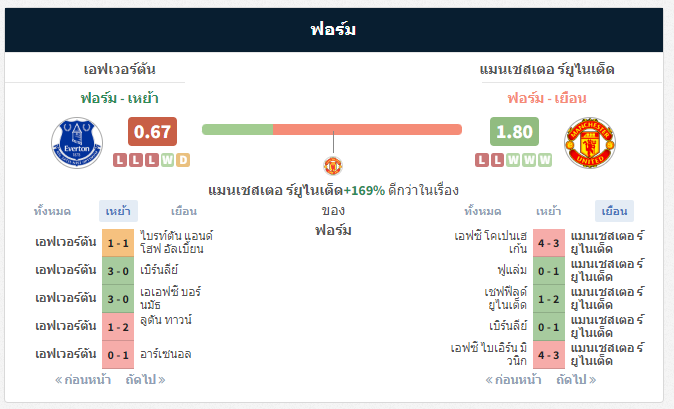Click Manchester United's first red L badge

pyautogui.click(x=481, y=160)
